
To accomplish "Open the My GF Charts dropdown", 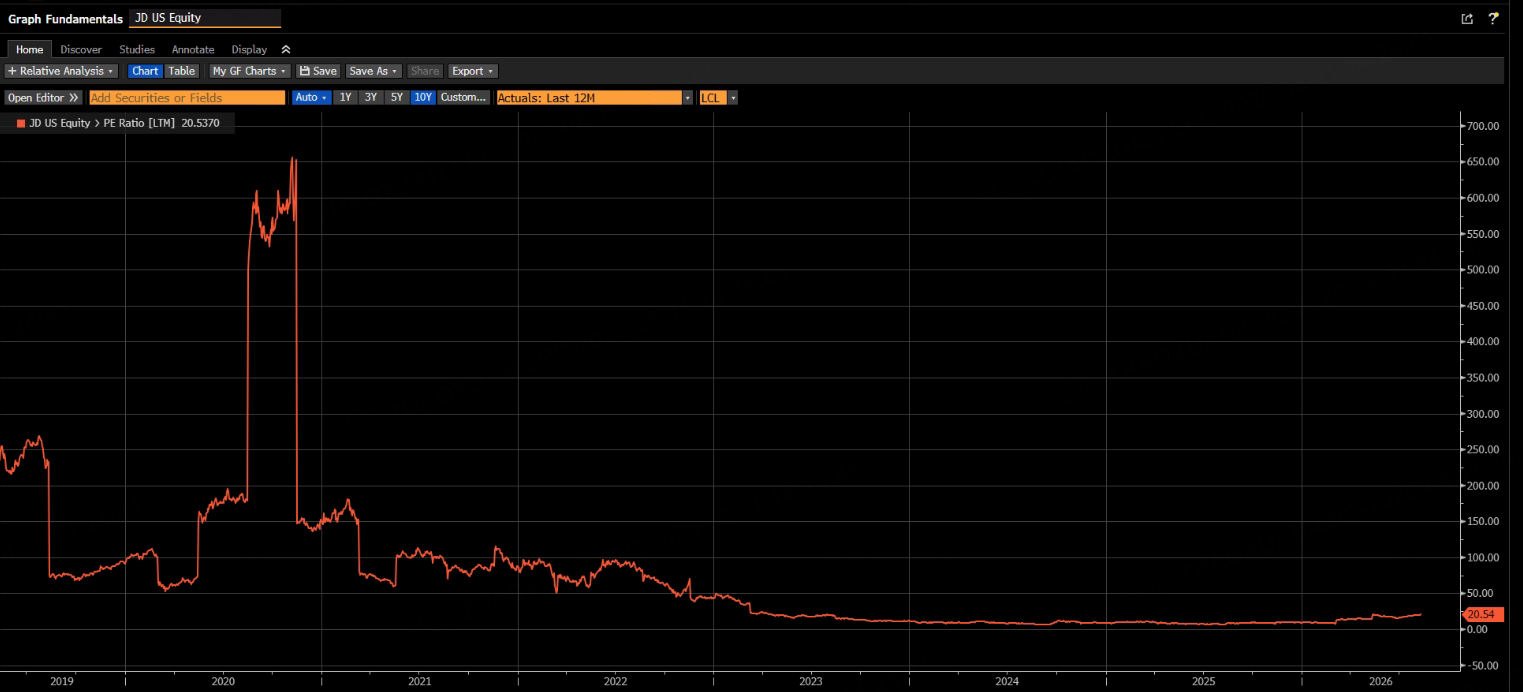I will (250, 71).
